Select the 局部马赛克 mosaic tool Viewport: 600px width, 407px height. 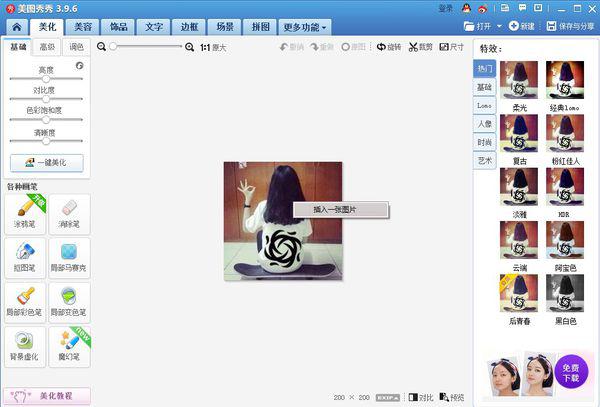point(69,257)
